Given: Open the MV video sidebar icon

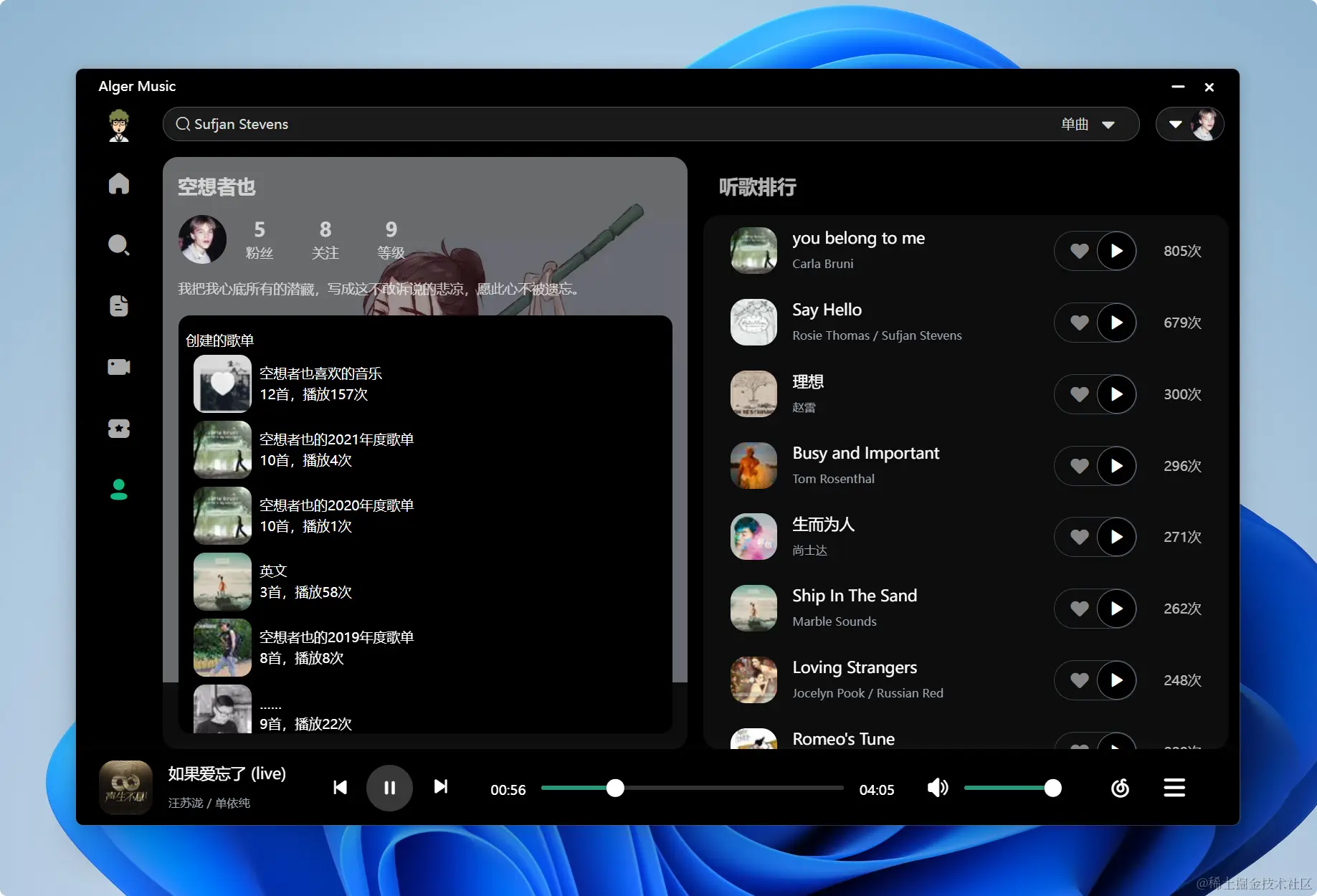Looking at the screenshot, I should coord(119,367).
